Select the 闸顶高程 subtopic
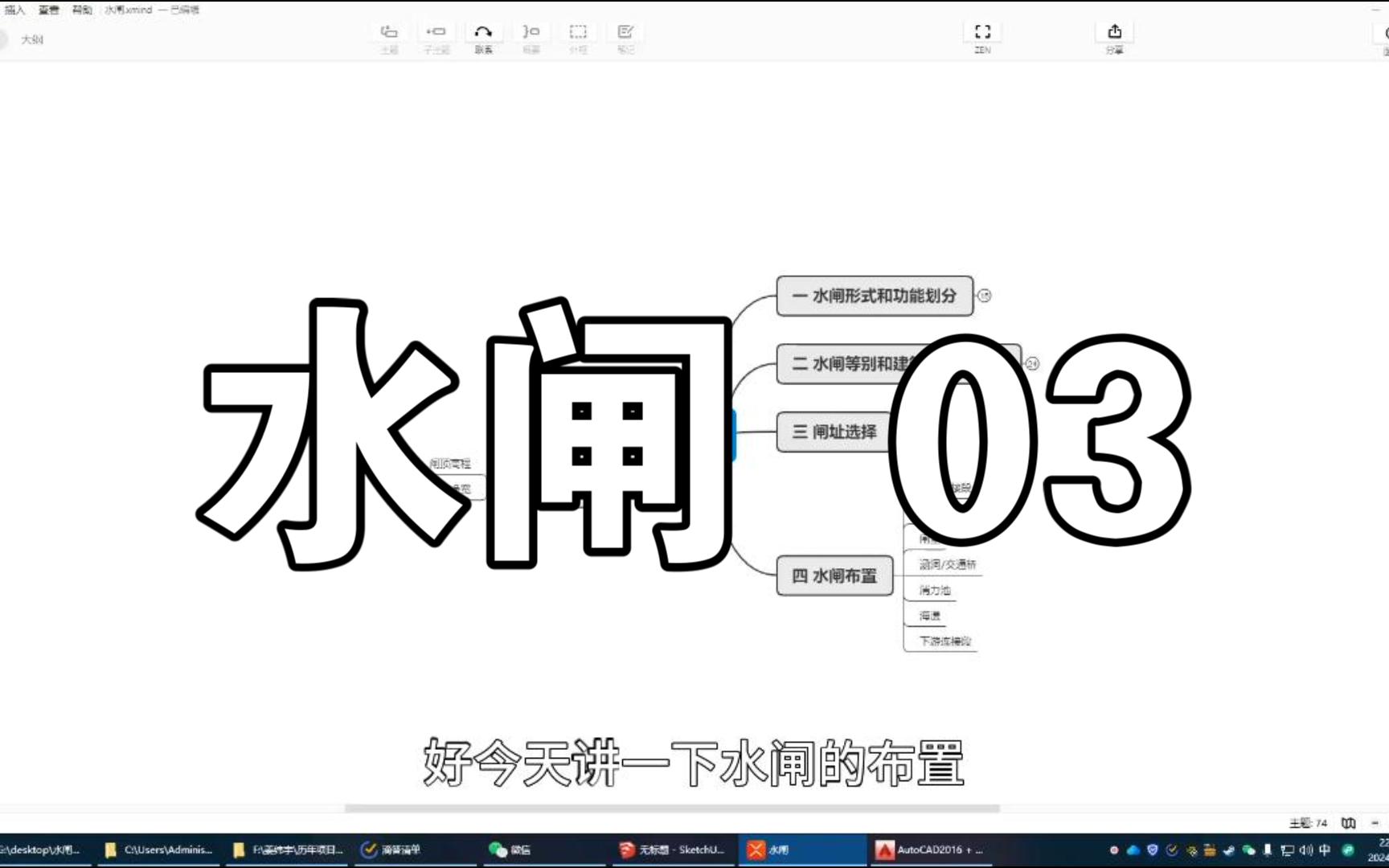The width and height of the screenshot is (1389, 868). (450, 464)
